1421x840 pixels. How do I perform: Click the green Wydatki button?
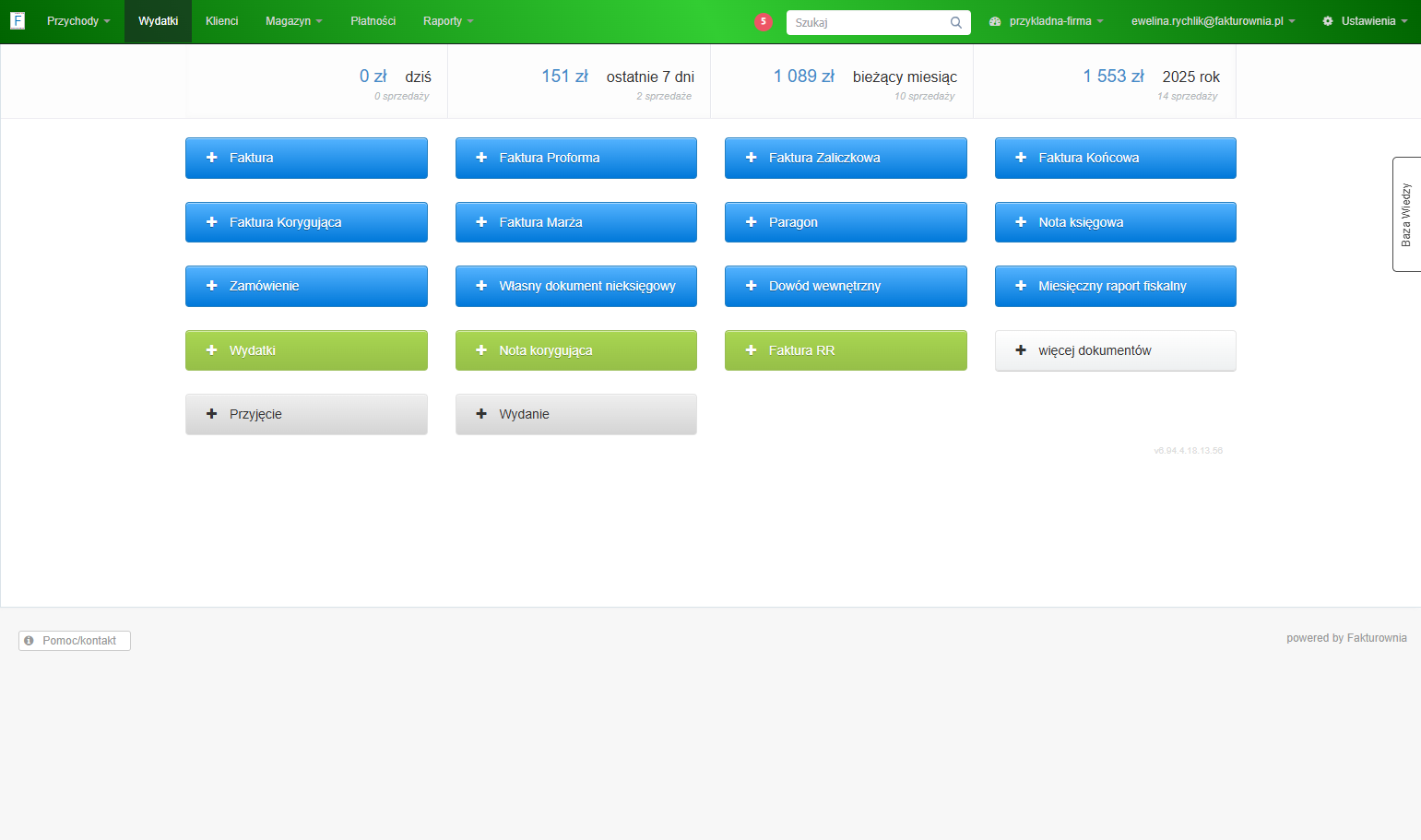(306, 350)
